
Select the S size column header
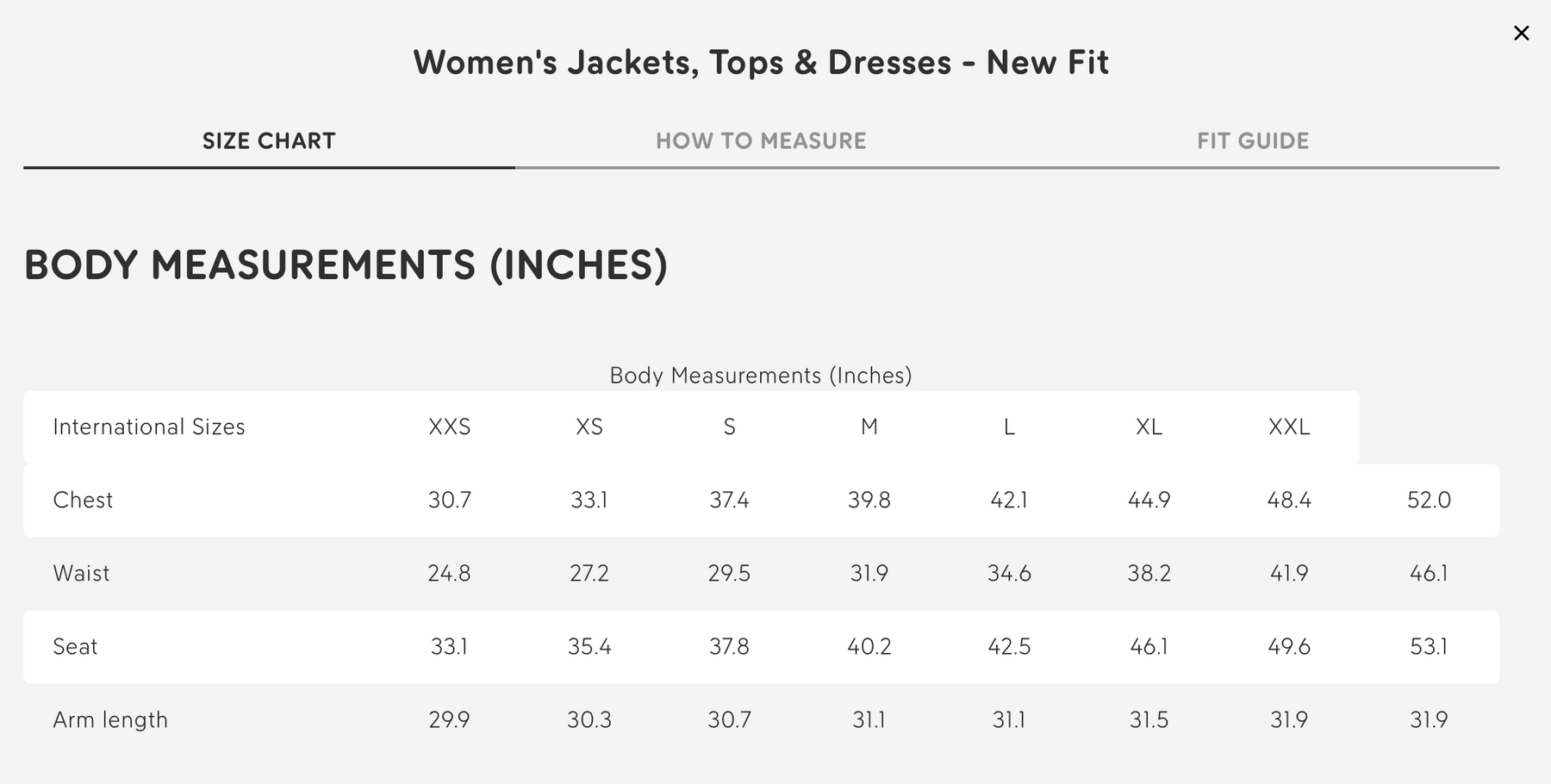tap(729, 427)
